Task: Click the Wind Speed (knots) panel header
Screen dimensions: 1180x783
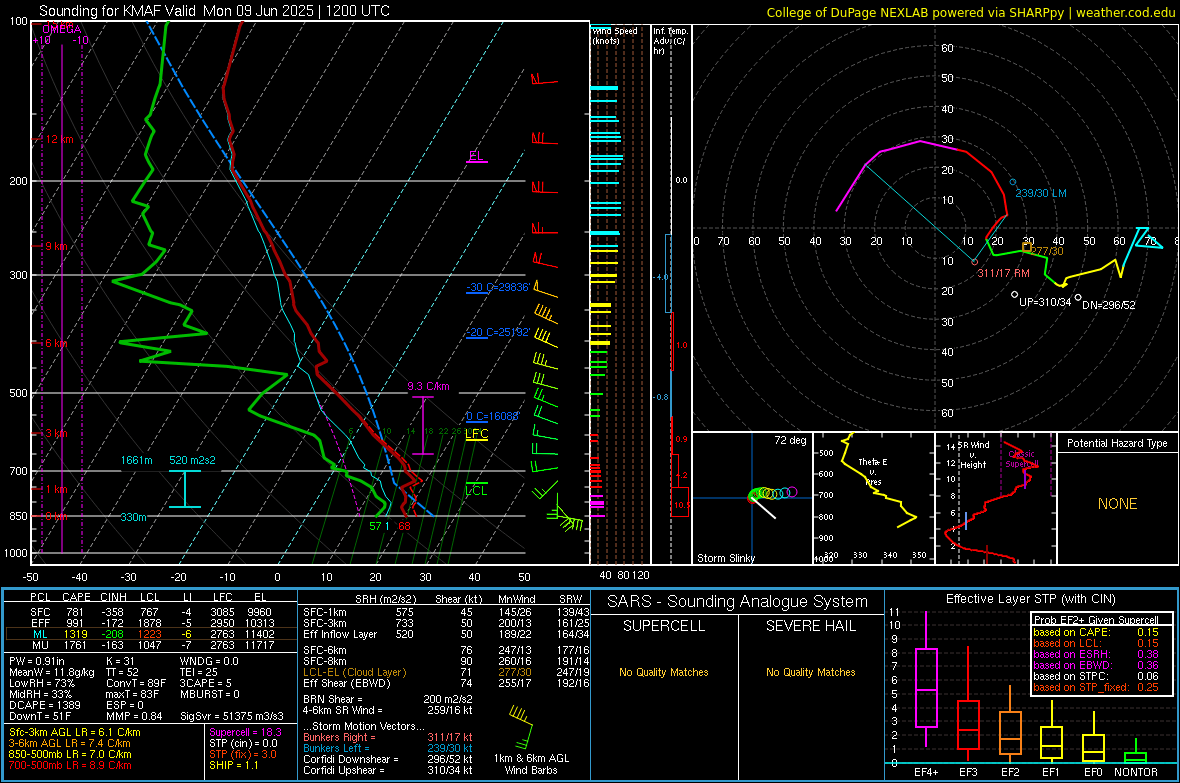Action: point(615,35)
